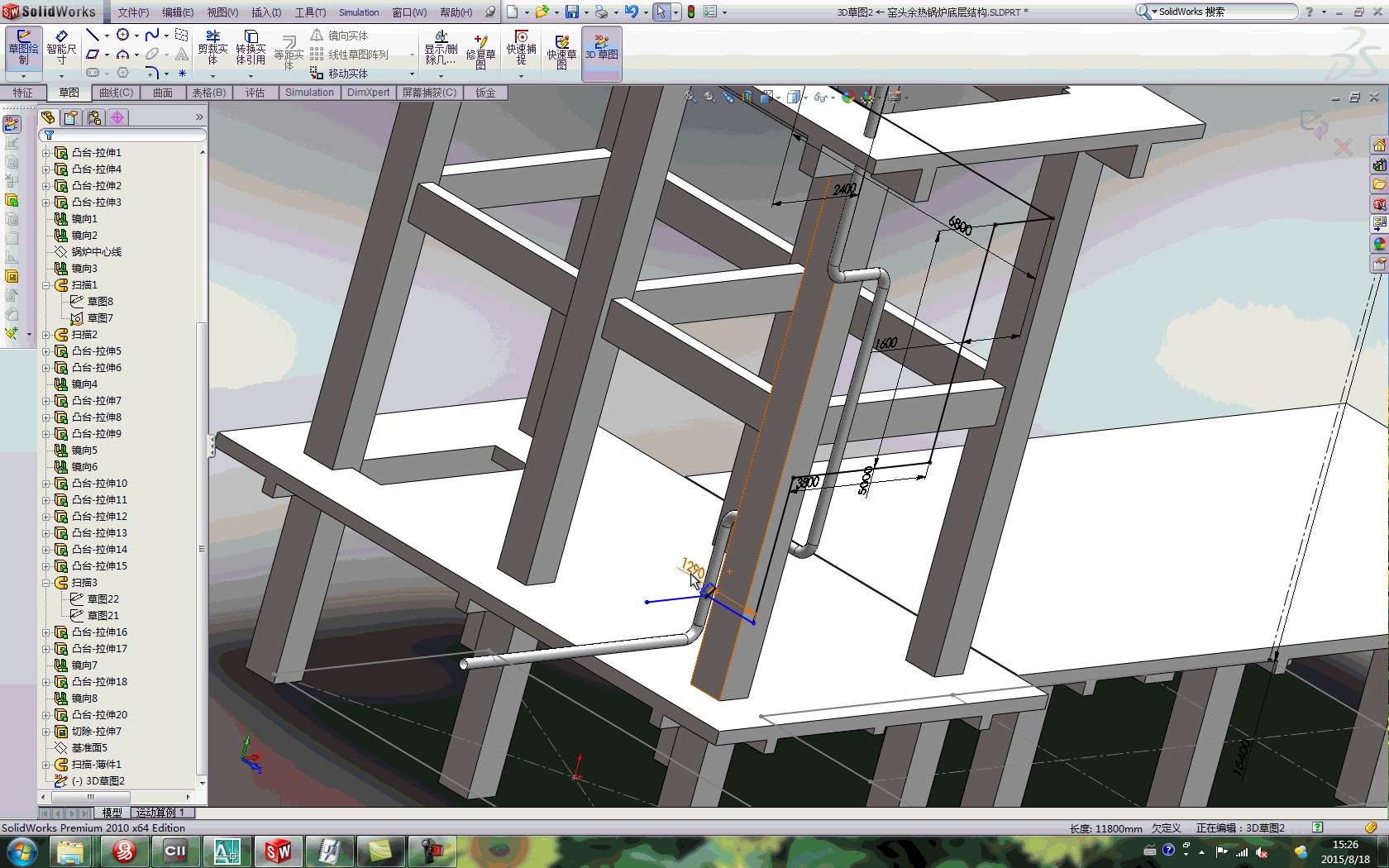
Task: Select the Spline sketch tool
Action: tap(152, 35)
